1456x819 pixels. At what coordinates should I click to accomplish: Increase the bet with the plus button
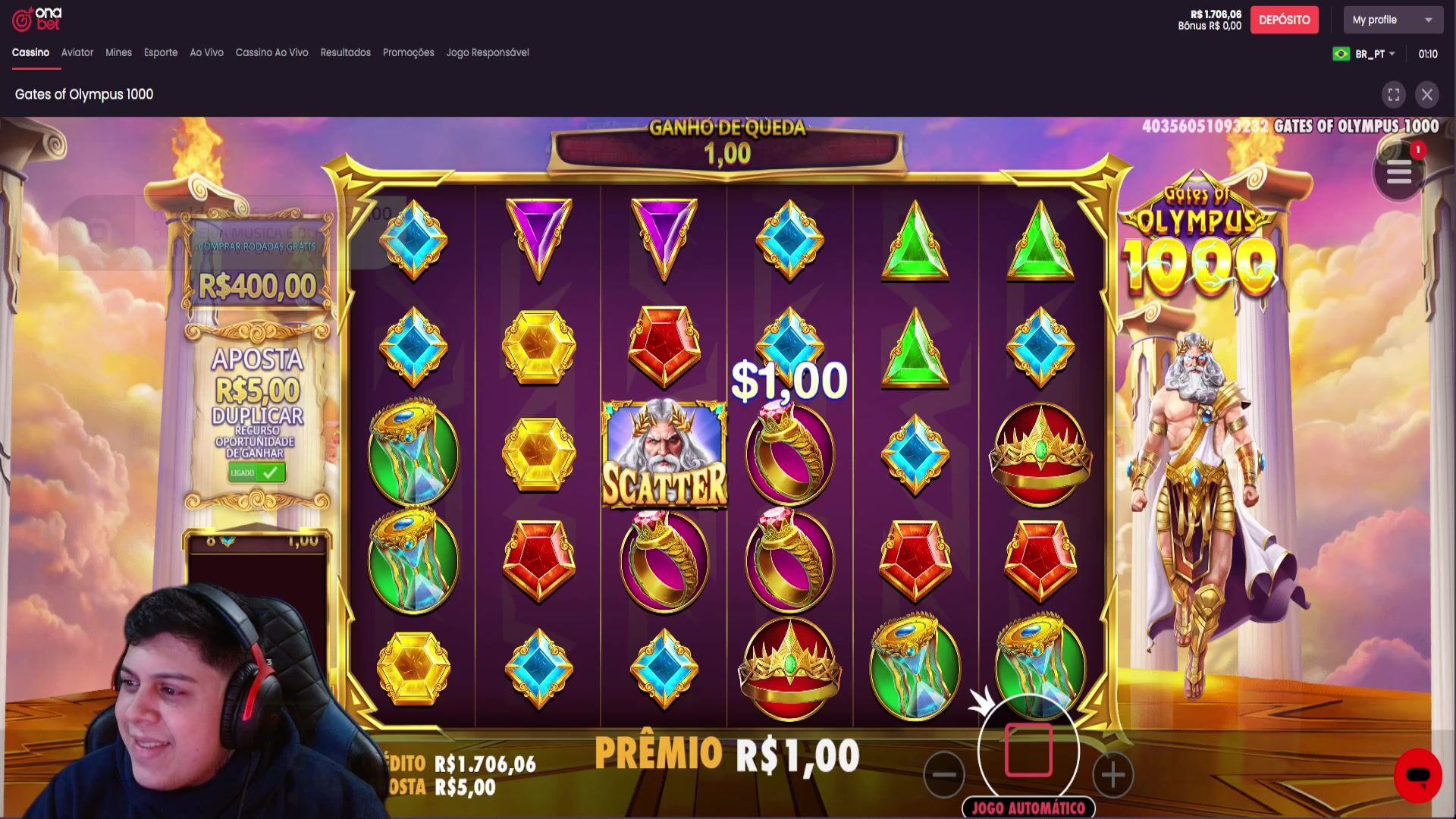[1112, 774]
